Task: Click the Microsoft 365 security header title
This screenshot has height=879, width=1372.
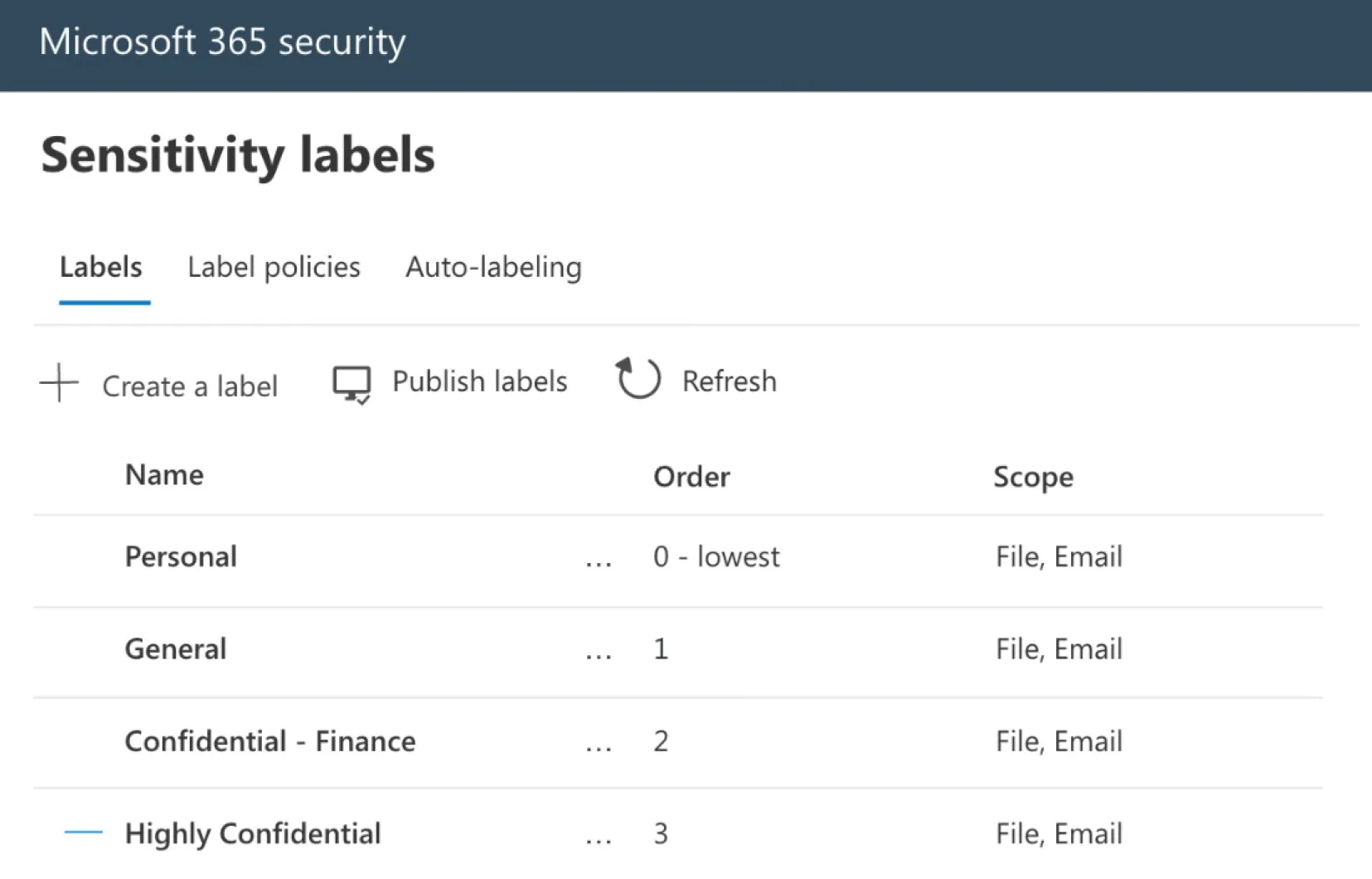Action: pyautogui.click(x=223, y=41)
